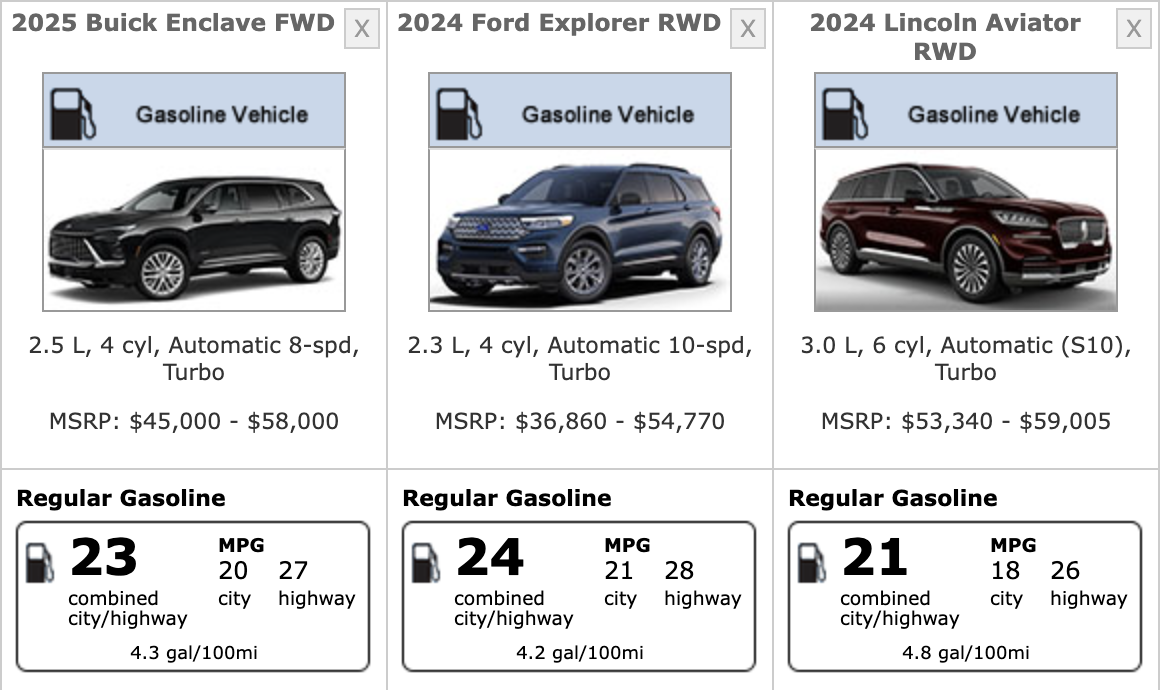Open the black Buick Enclave photo

pyautogui.click(x=194, y=231)
